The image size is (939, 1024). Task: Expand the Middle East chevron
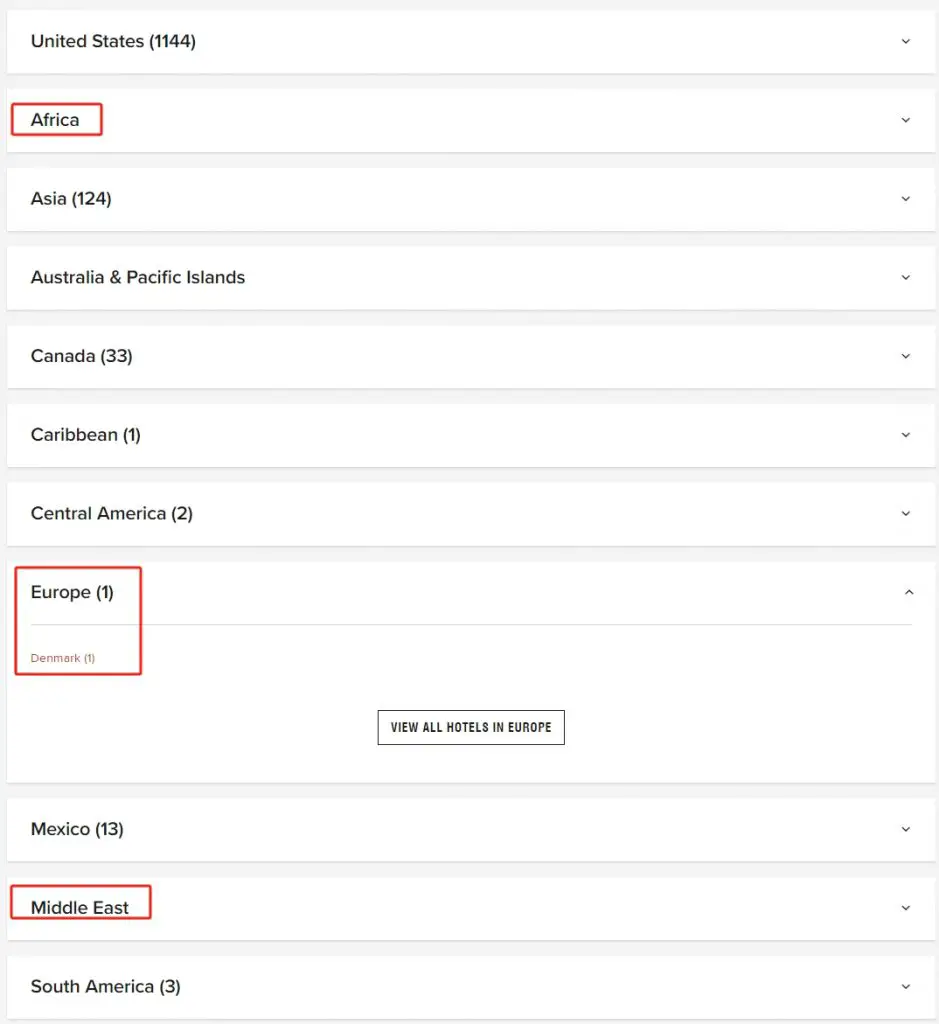pos(906,908)
